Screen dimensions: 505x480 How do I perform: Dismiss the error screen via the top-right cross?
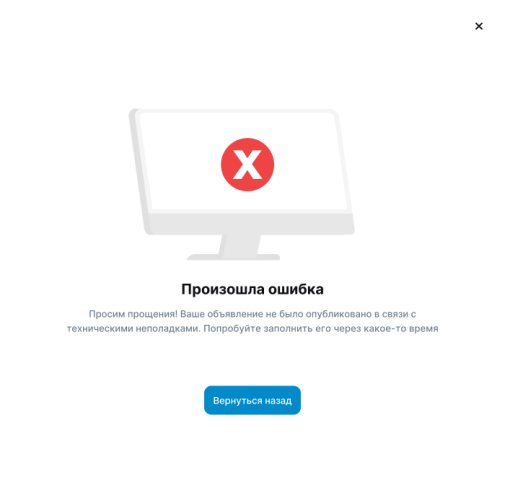click(x=479, y=26)
